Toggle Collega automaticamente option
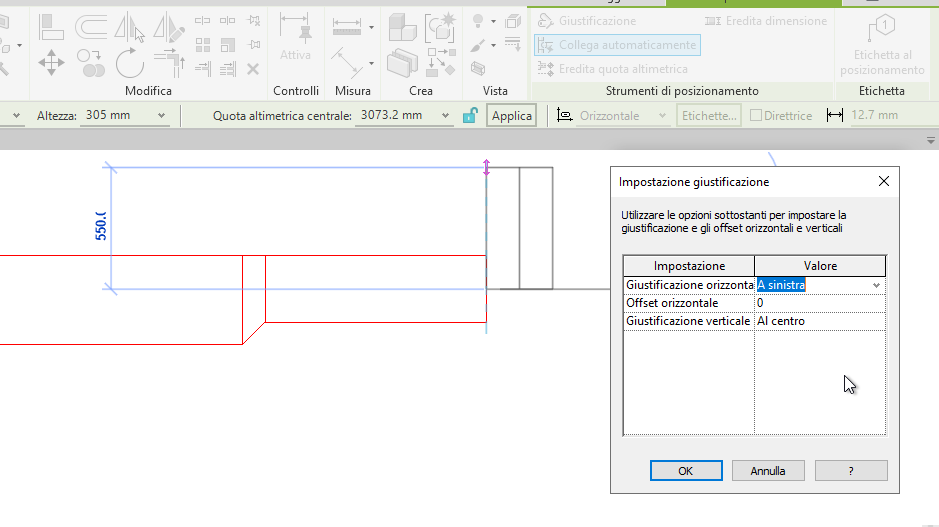The image size is (939, 527). coord(617,45)
